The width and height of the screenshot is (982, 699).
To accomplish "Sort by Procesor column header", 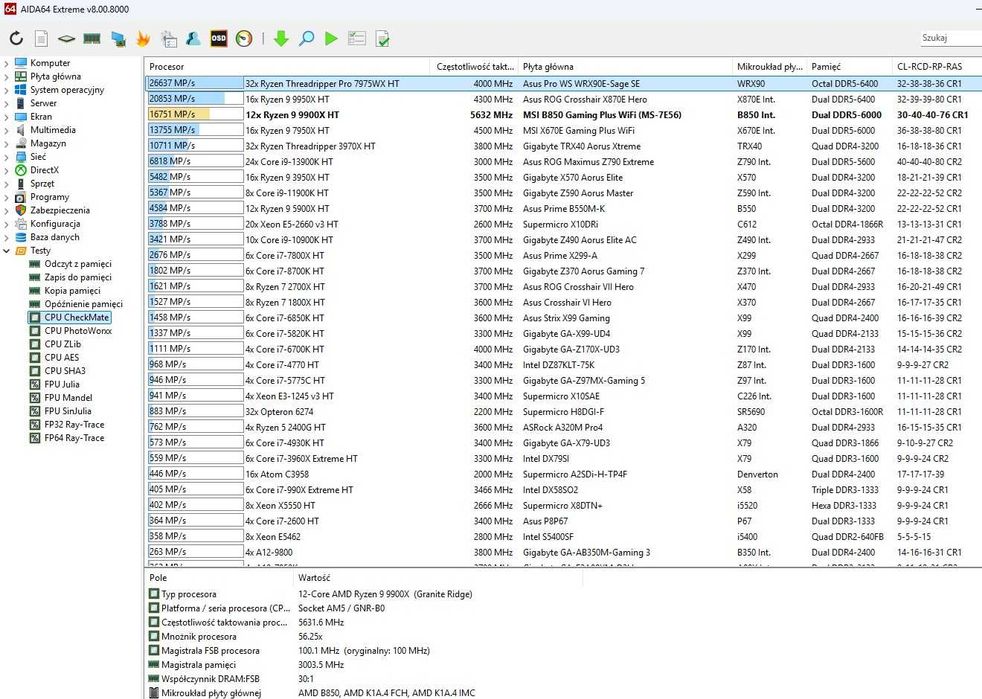I will tap(166, 67).
